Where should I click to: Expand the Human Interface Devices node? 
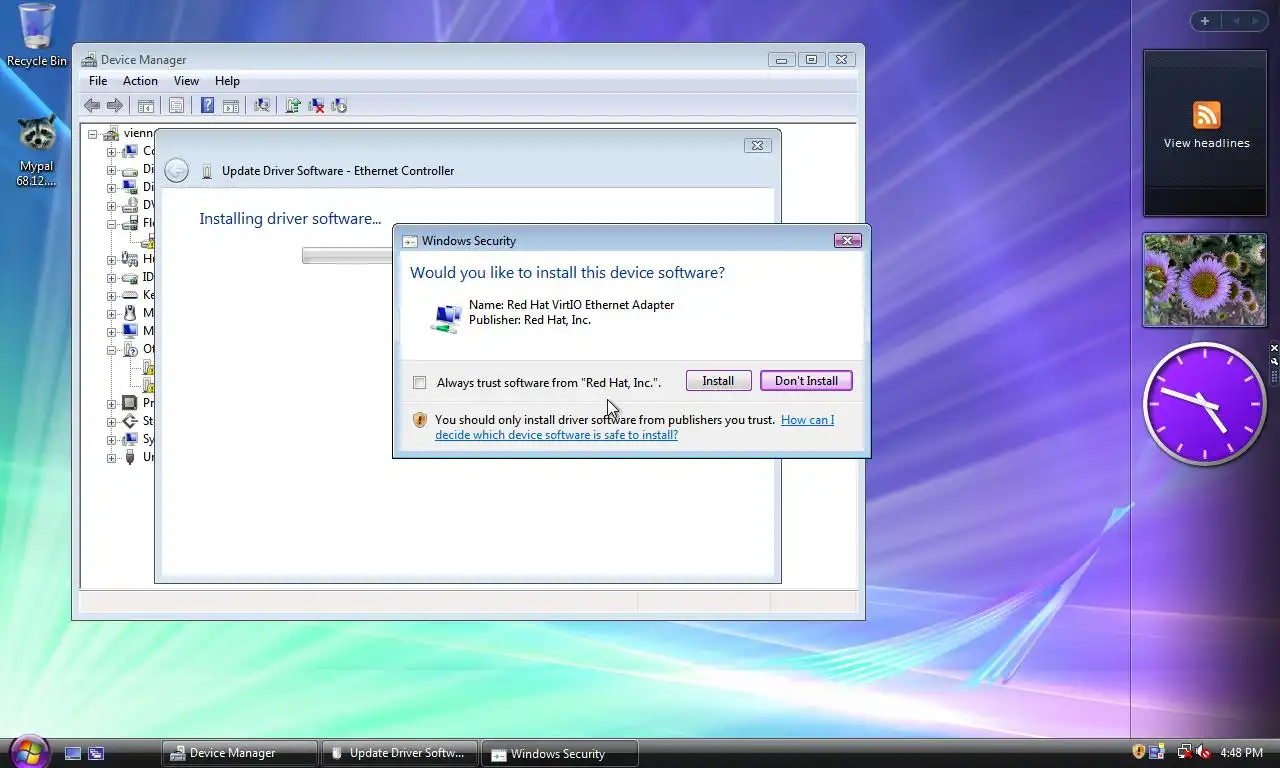coord(111,259)
